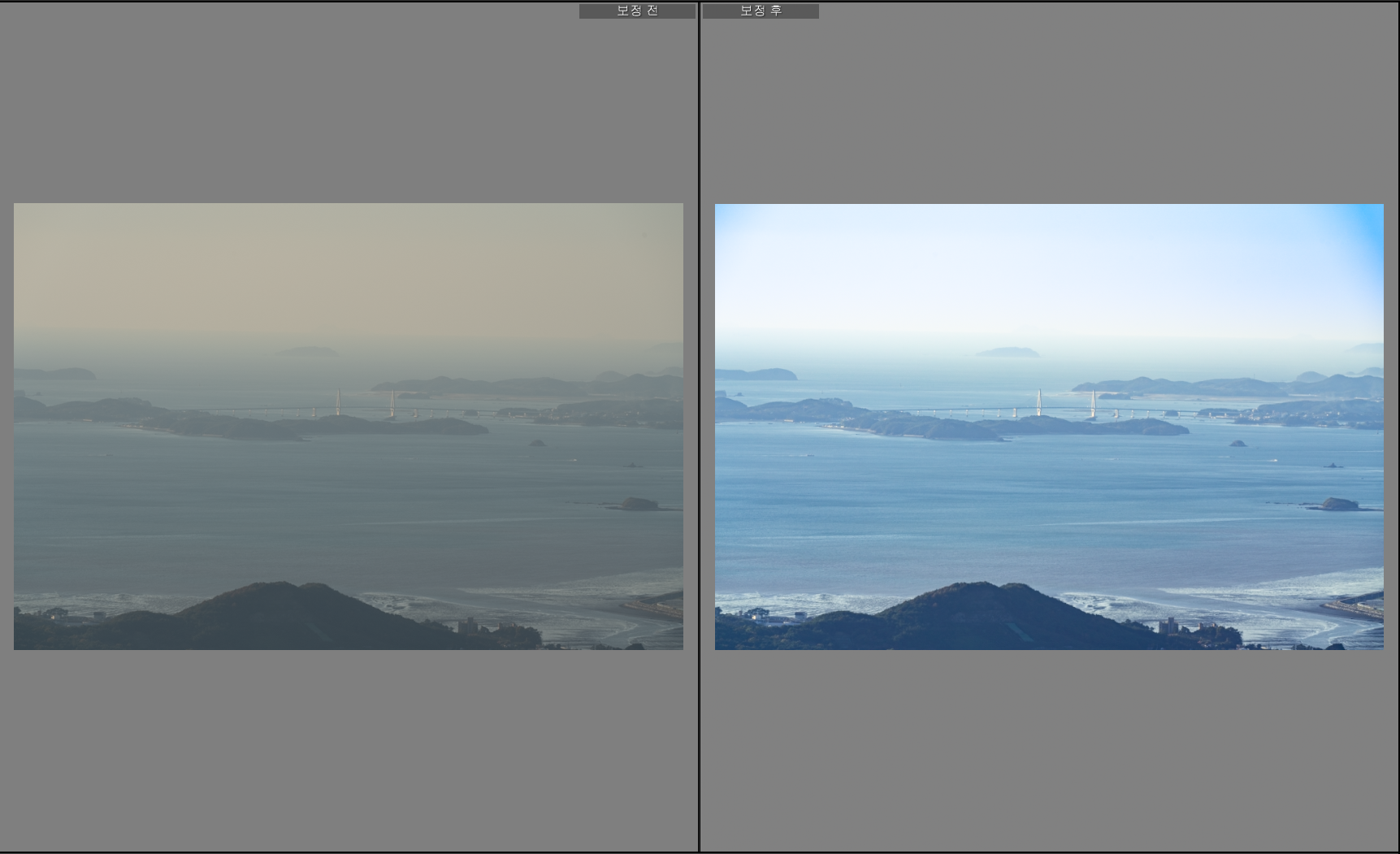
Task: Click the '보정 전' before label
Action: tap(637, 11)
